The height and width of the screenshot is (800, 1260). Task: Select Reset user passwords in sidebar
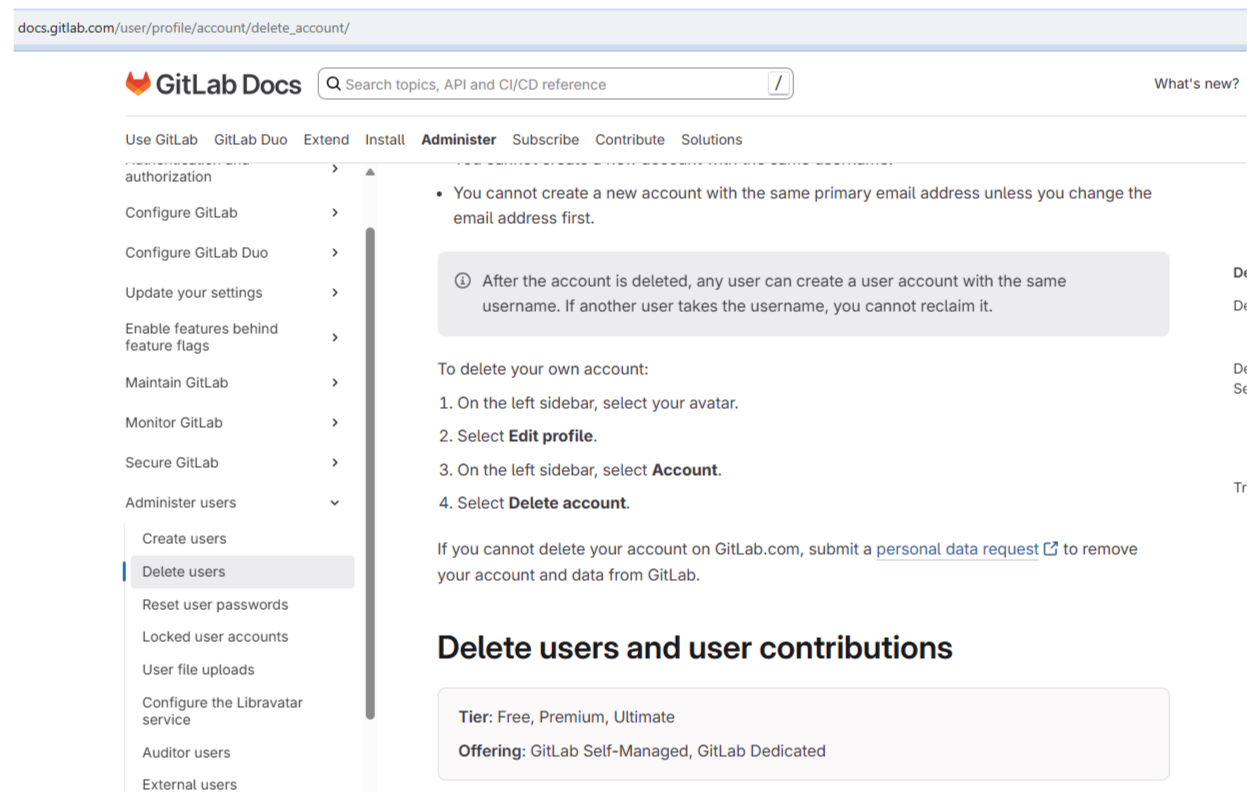click(x=215, y=605)
